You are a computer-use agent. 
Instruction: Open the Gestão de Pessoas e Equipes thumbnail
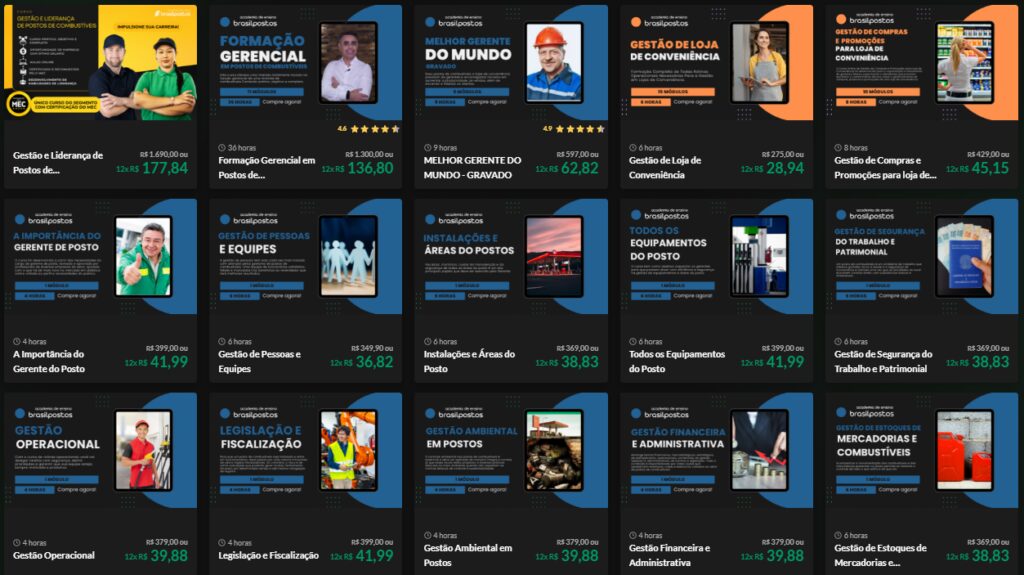pyautogui.click(x=306, y=256)
